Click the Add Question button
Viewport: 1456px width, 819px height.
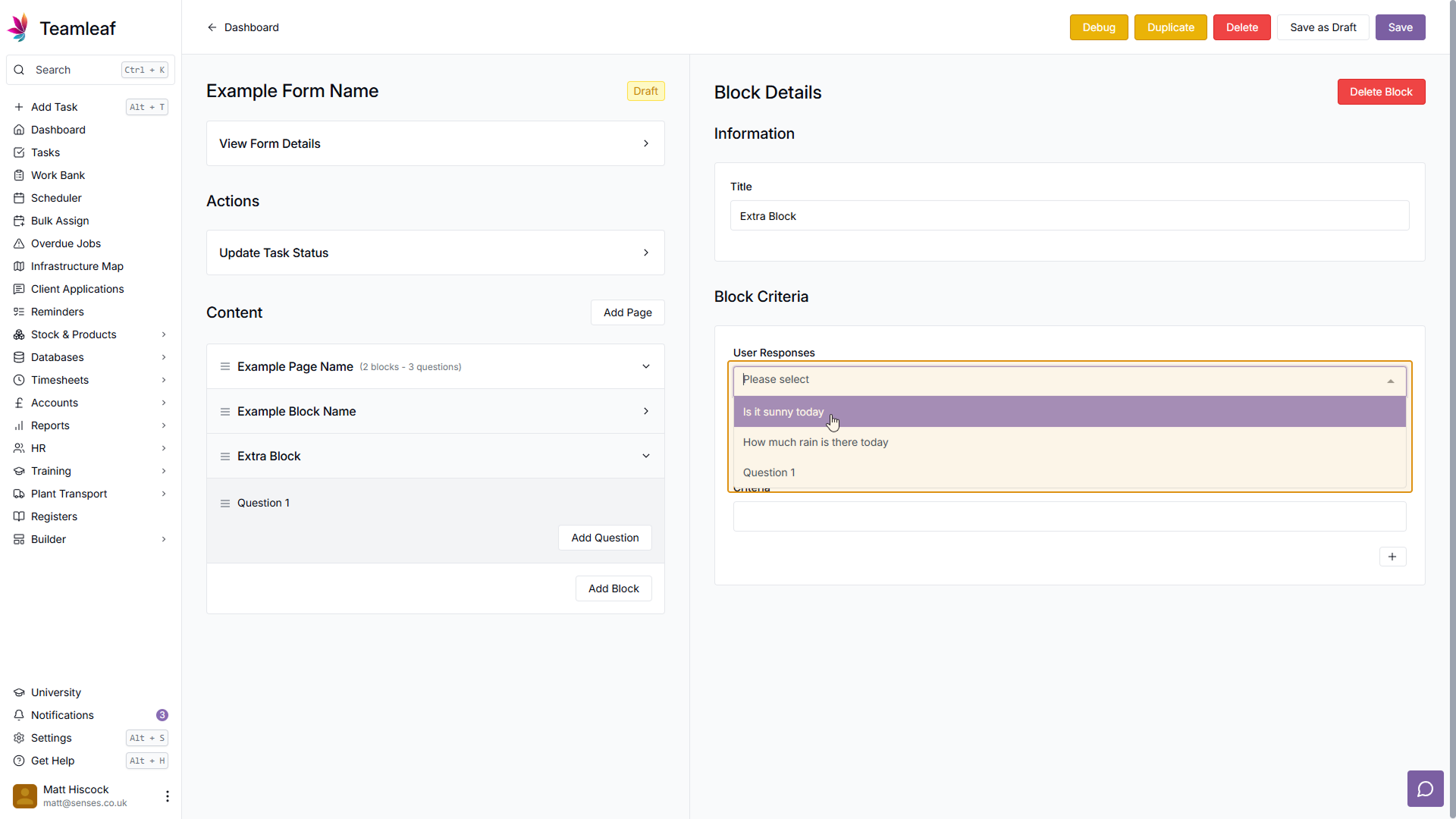pos(604,538)
